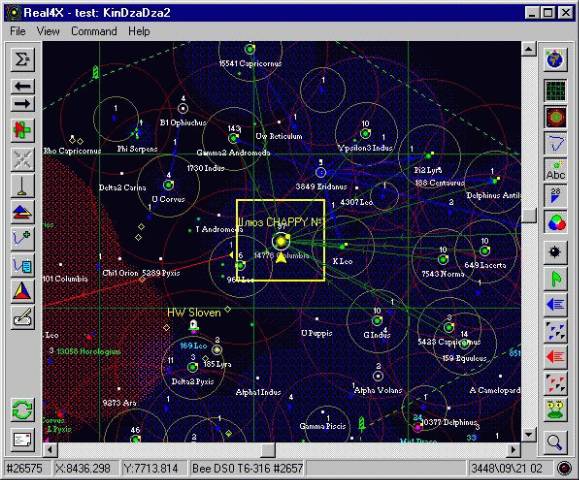Click the green flag icon
579x480 pixels.
pyautogui.click(x=555, y=279)
